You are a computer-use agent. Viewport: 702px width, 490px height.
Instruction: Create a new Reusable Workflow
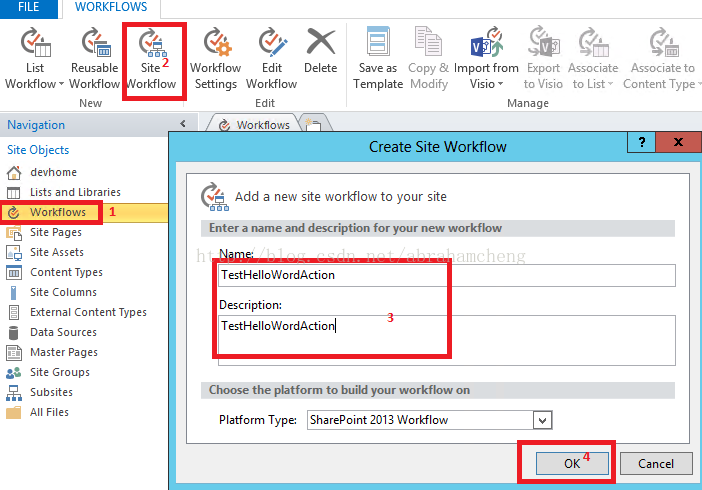click(94, 59)
